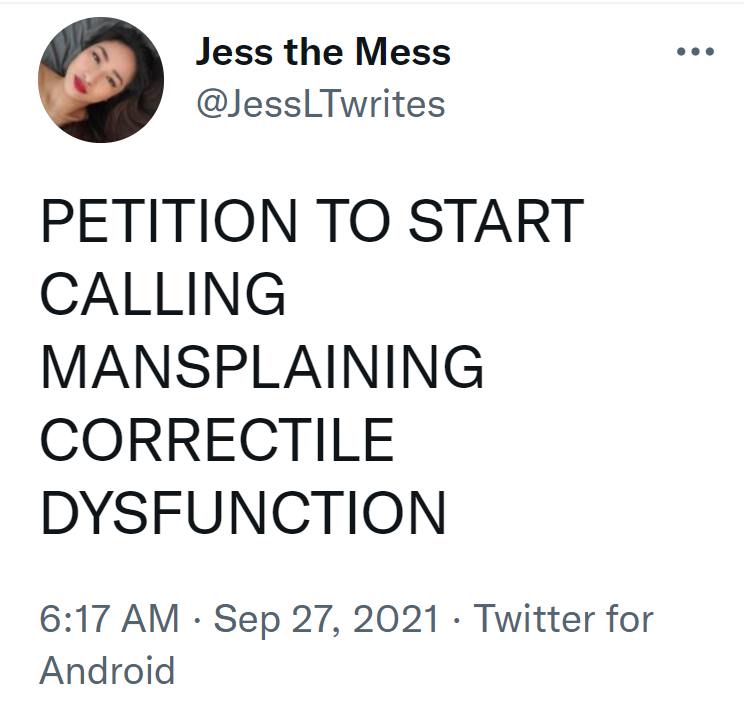Click the AM label in the timestamp
Image resolution: width=744 pixels, height=705 pixels.
pyautogui.click(x=151, y=619)
